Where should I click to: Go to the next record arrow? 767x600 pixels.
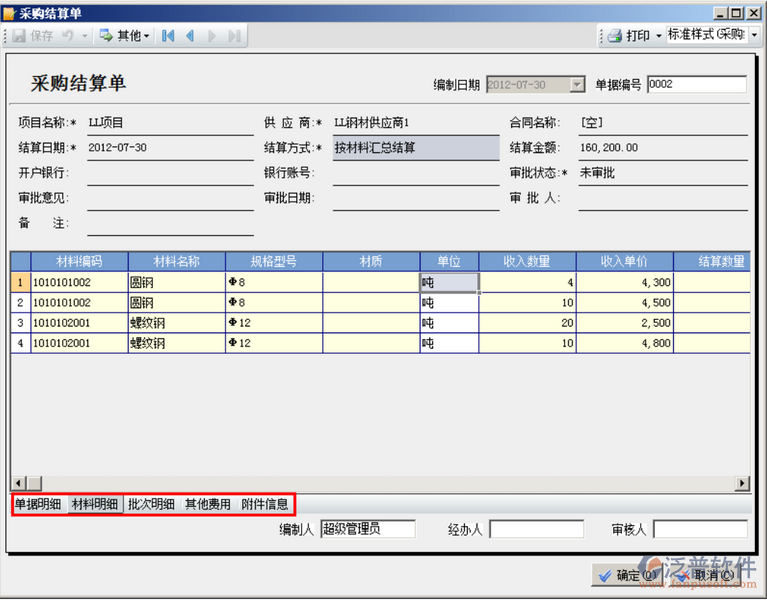click(212, 36)
